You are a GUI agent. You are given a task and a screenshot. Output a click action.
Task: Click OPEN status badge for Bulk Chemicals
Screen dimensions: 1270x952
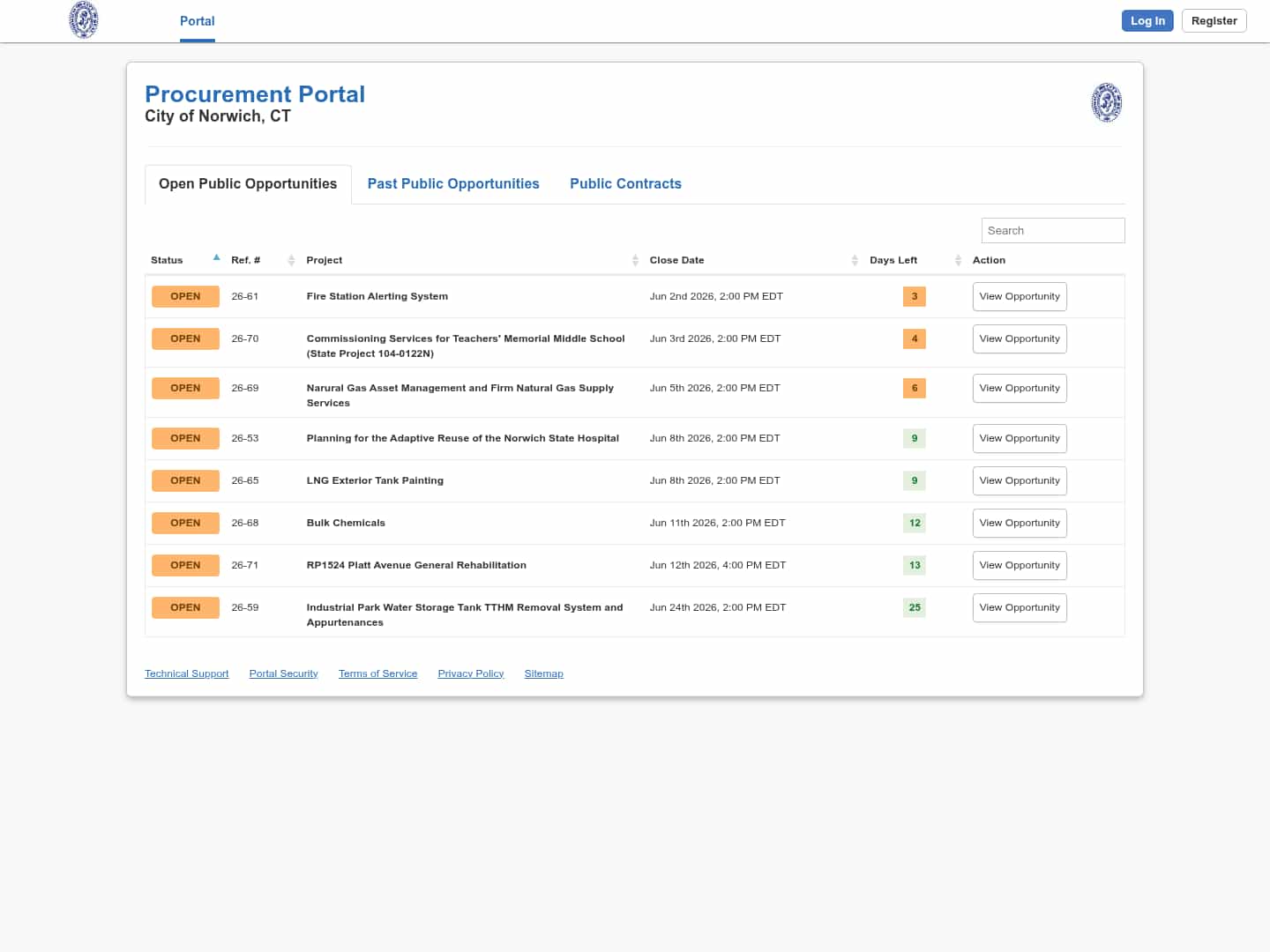185,523
